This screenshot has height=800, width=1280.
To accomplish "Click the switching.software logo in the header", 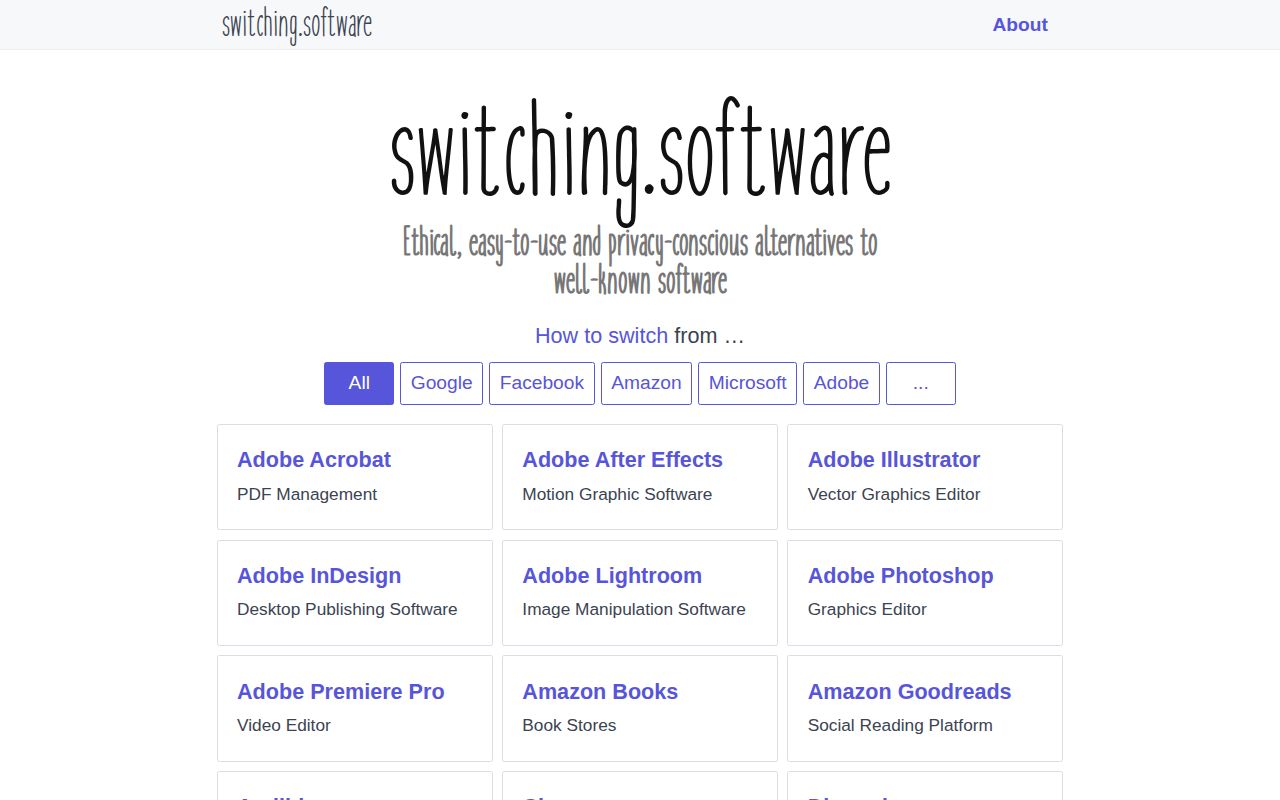I will [297, 25].
